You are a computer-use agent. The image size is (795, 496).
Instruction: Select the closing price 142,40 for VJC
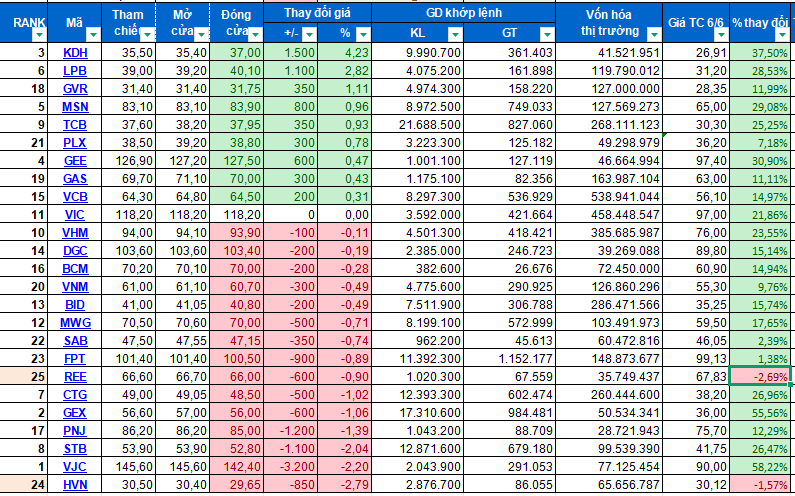tap(236, 467)
